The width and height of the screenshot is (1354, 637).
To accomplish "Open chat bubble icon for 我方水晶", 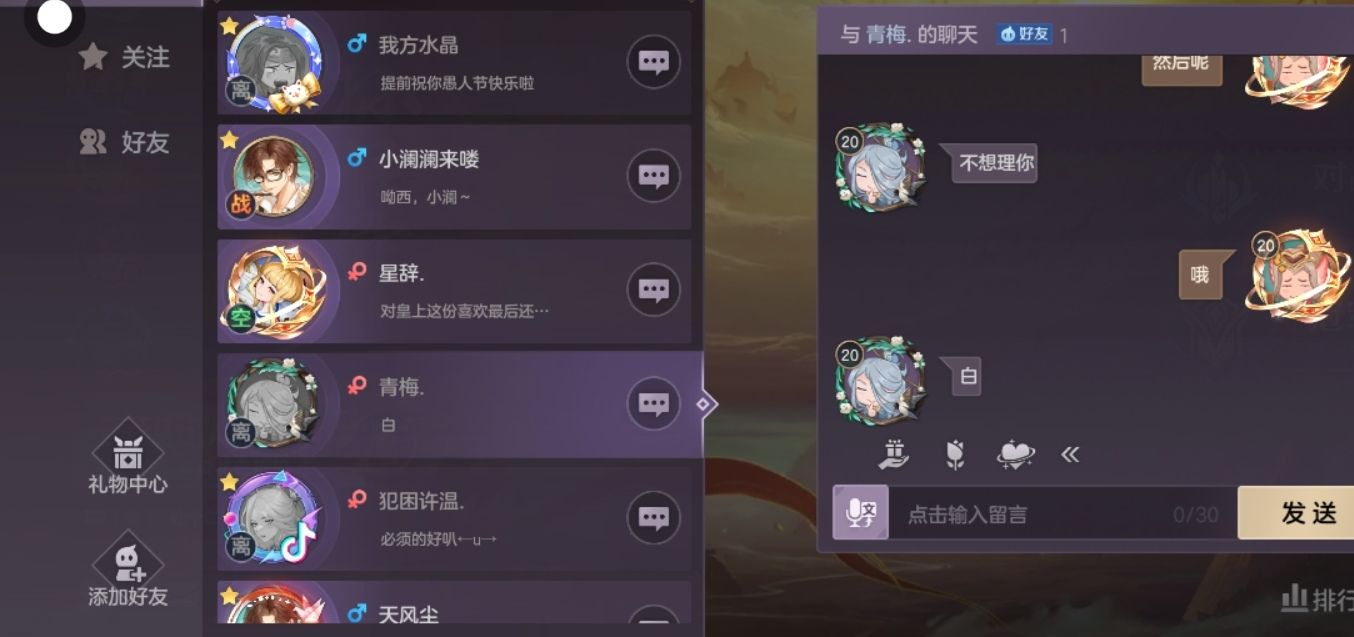I will tap(653, 62).
